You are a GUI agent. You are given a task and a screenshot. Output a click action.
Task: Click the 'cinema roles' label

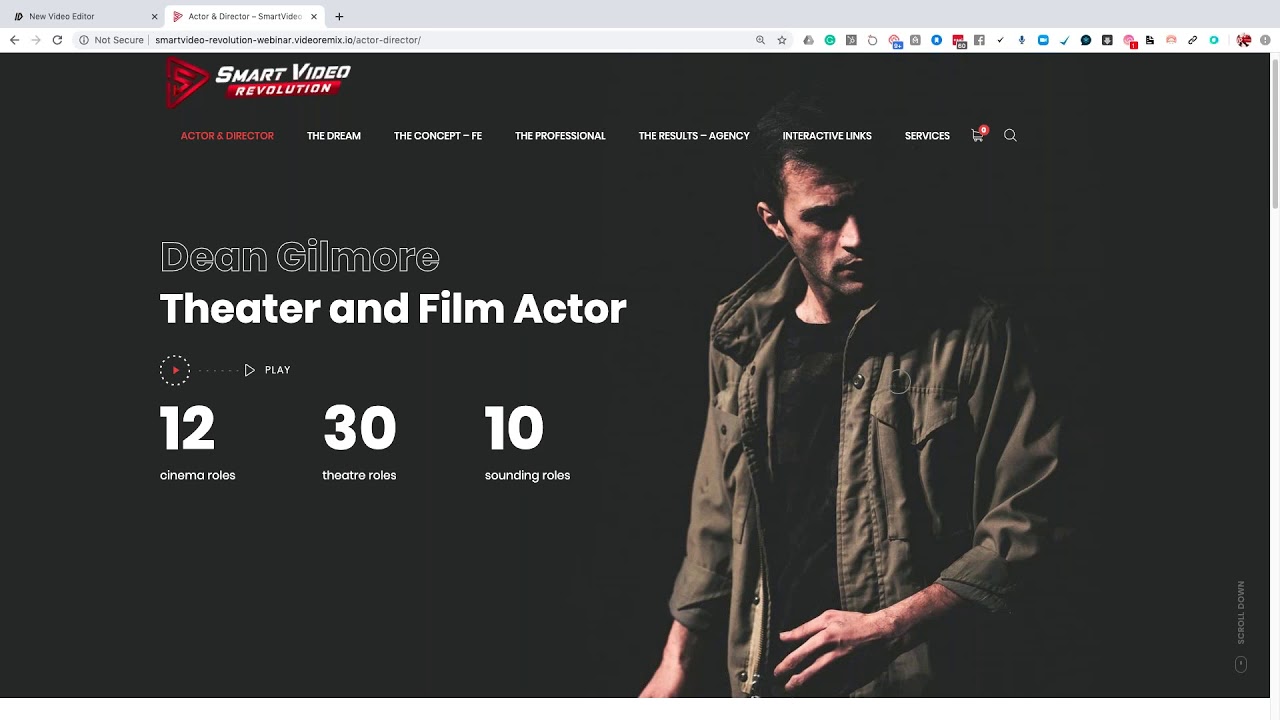point(198,476)
